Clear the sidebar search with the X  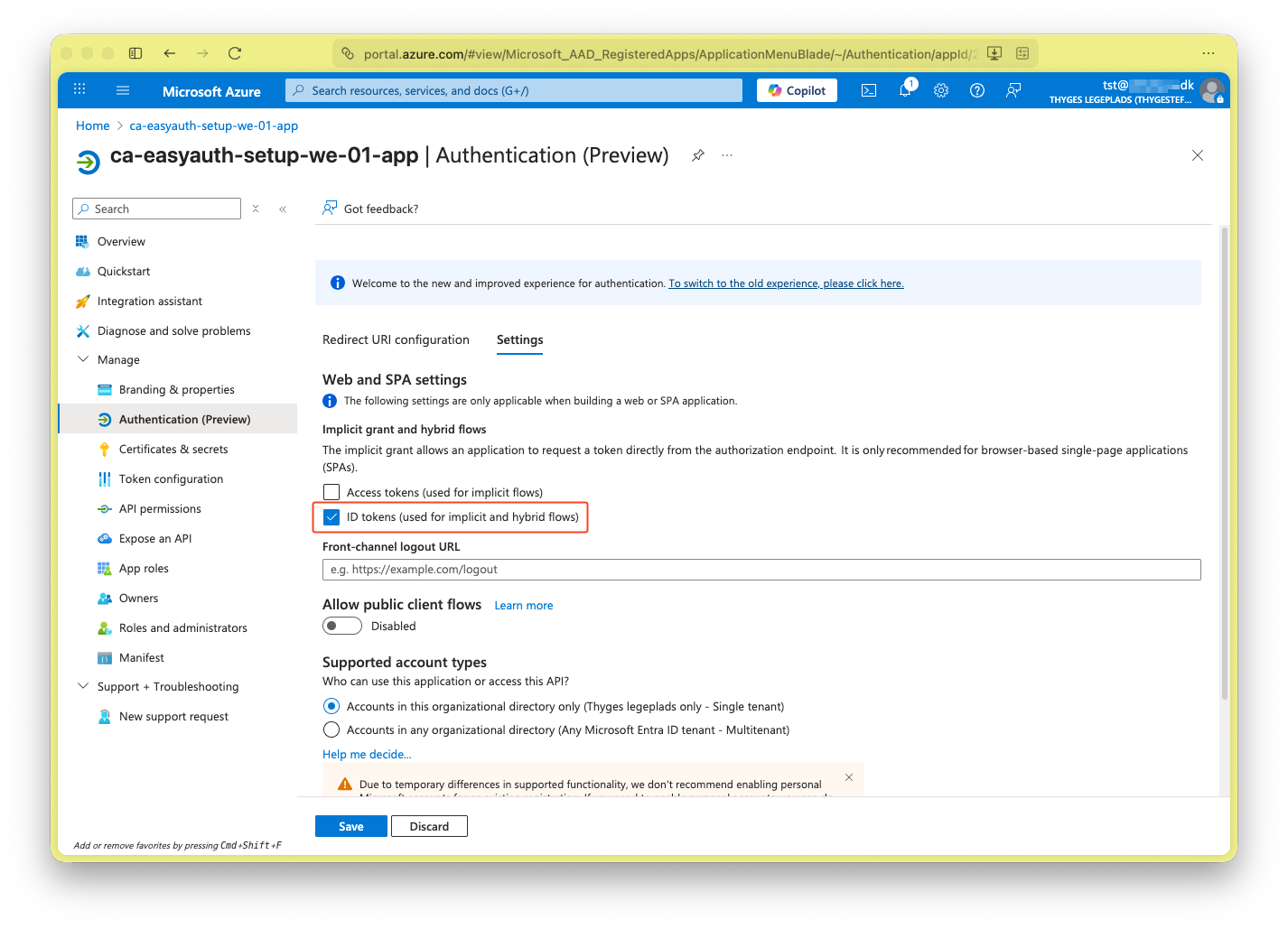[x=256, y=209]
